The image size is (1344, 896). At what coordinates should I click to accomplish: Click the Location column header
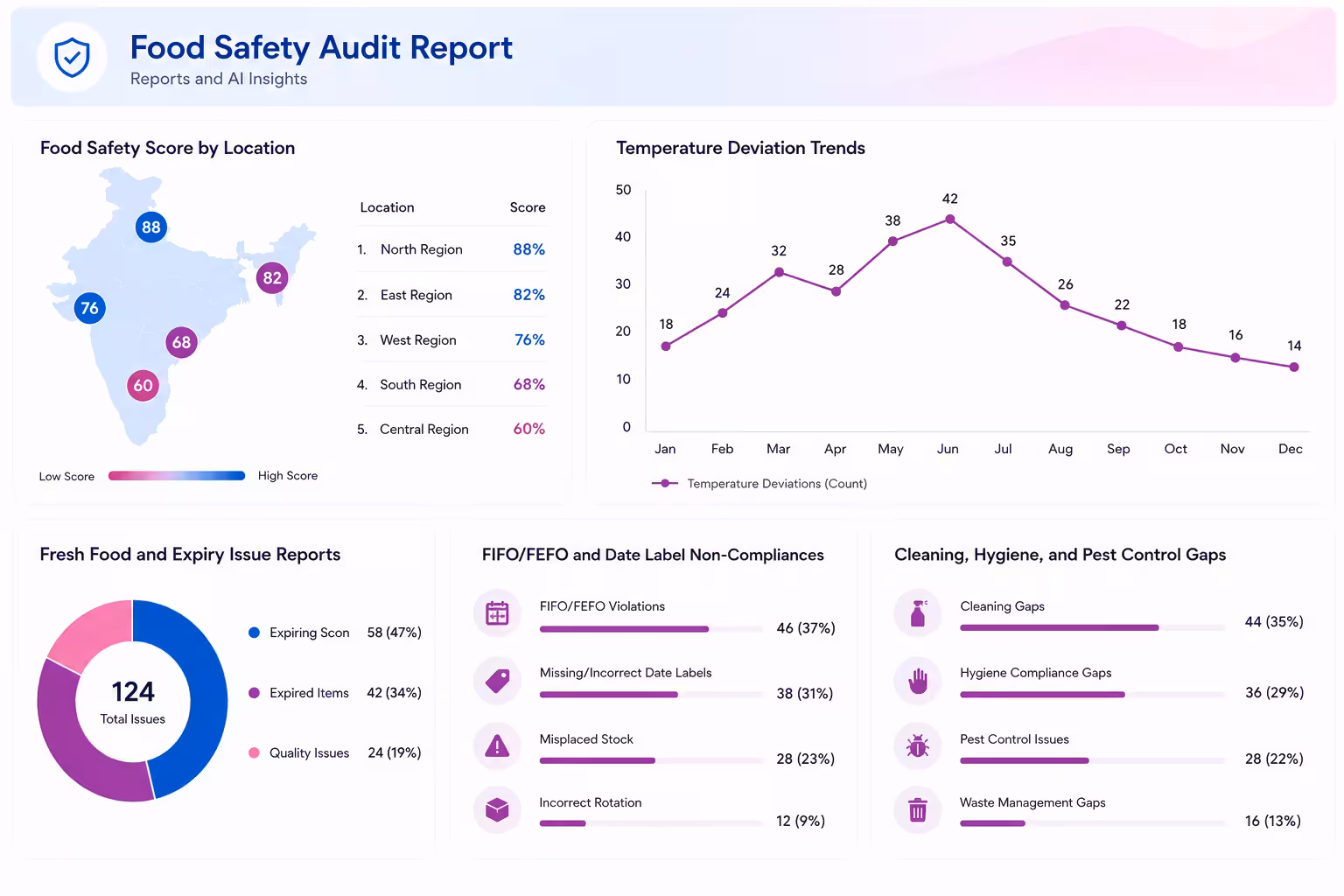pos(387,207)
